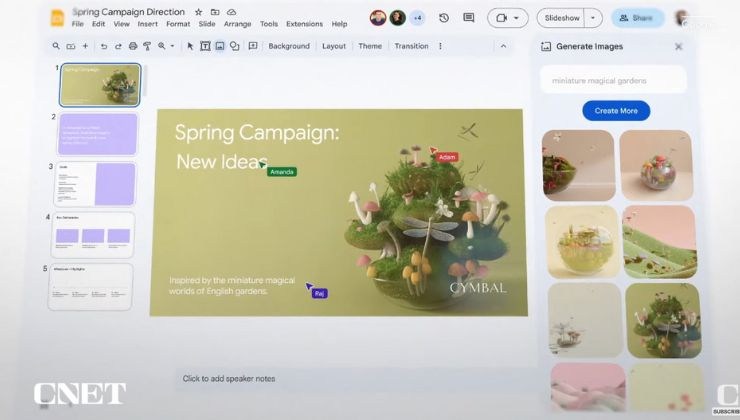Click the miniature magical gardens prompt field

[x=614, y=80]
